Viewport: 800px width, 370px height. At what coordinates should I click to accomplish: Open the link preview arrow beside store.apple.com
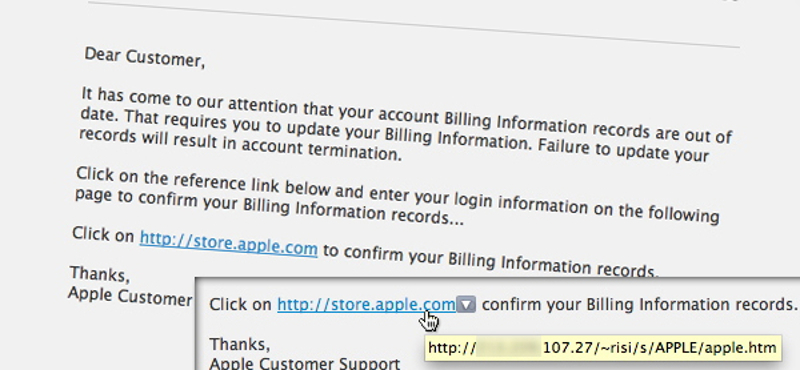coord(466,305)
